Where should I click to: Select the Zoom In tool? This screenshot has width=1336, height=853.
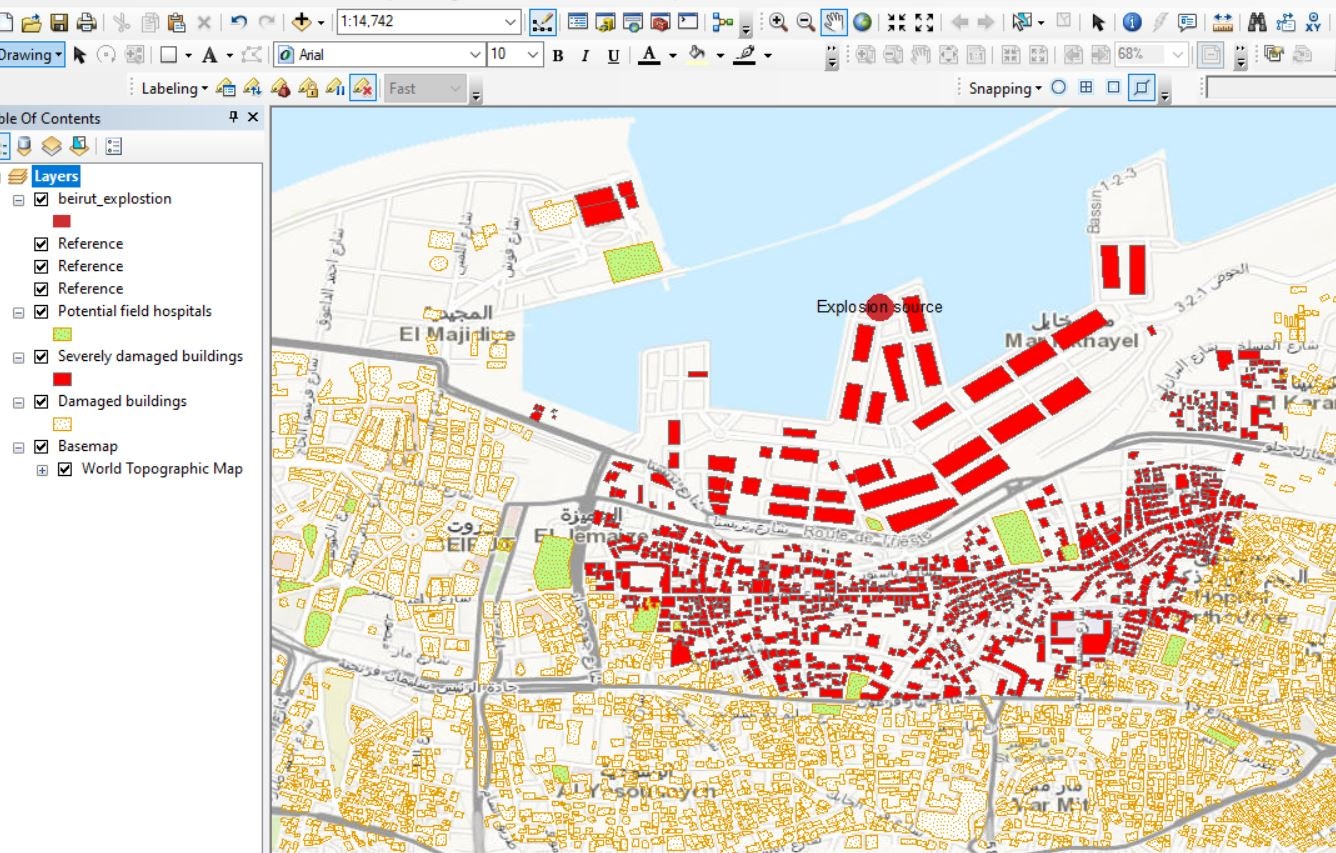tap(779, 20)
